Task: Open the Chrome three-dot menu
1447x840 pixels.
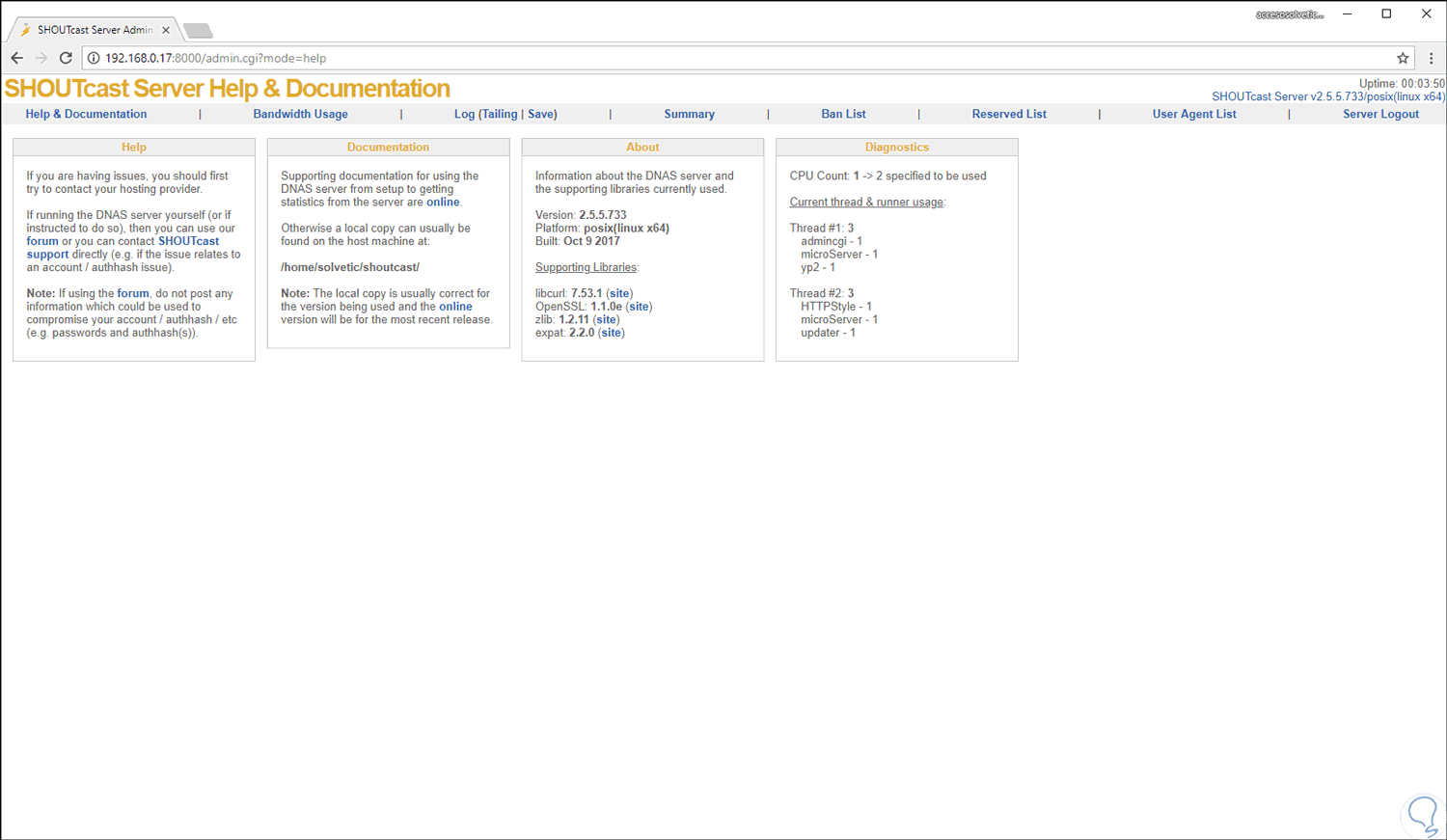Action: click(1431, 58)
